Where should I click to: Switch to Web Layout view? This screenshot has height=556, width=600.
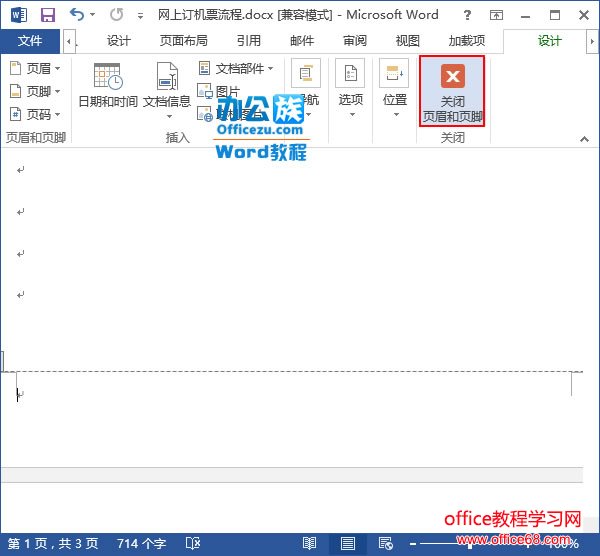click(x=385, y=543)
